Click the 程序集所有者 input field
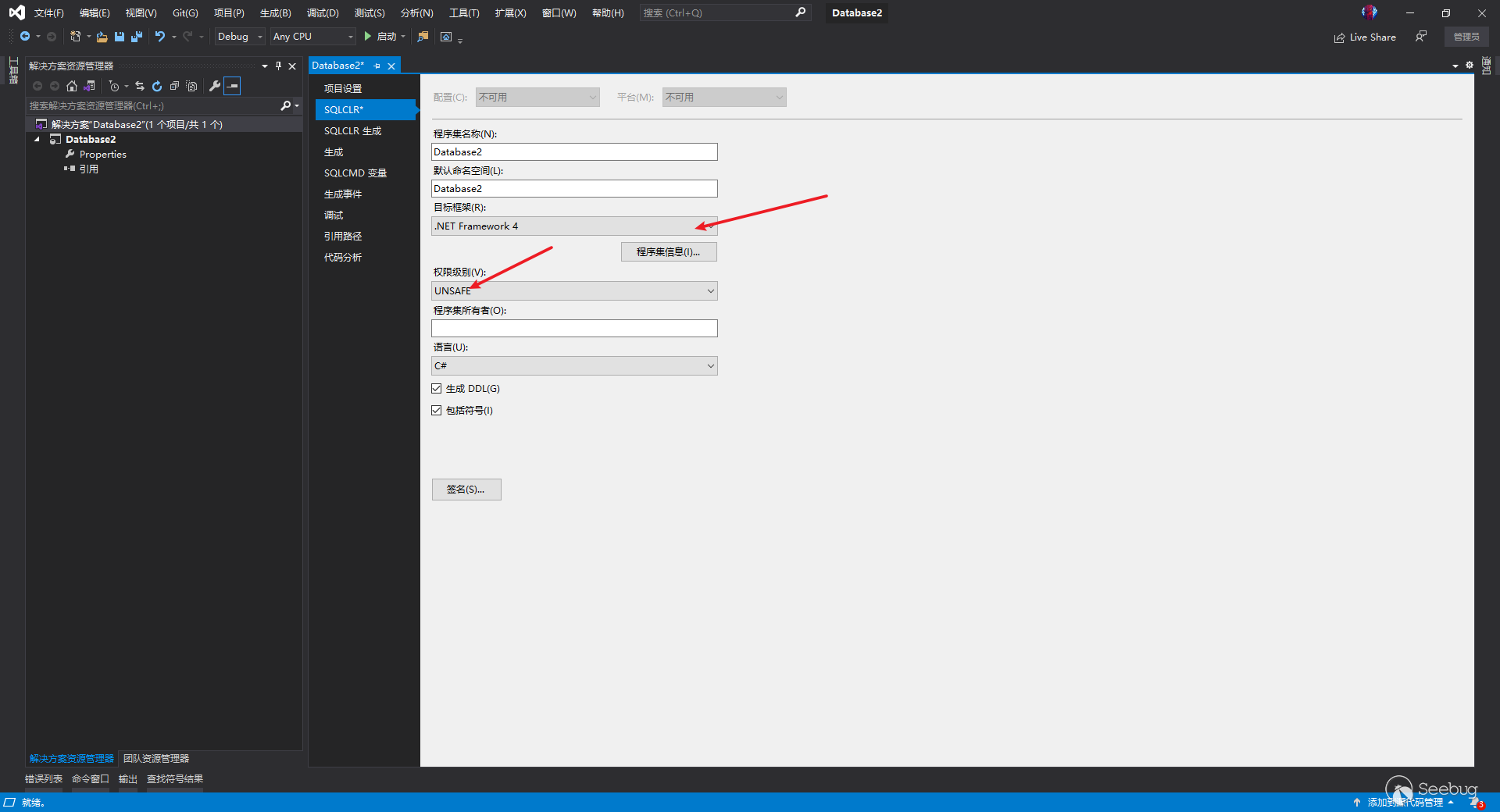1500x812 pixels. [574, 329]
